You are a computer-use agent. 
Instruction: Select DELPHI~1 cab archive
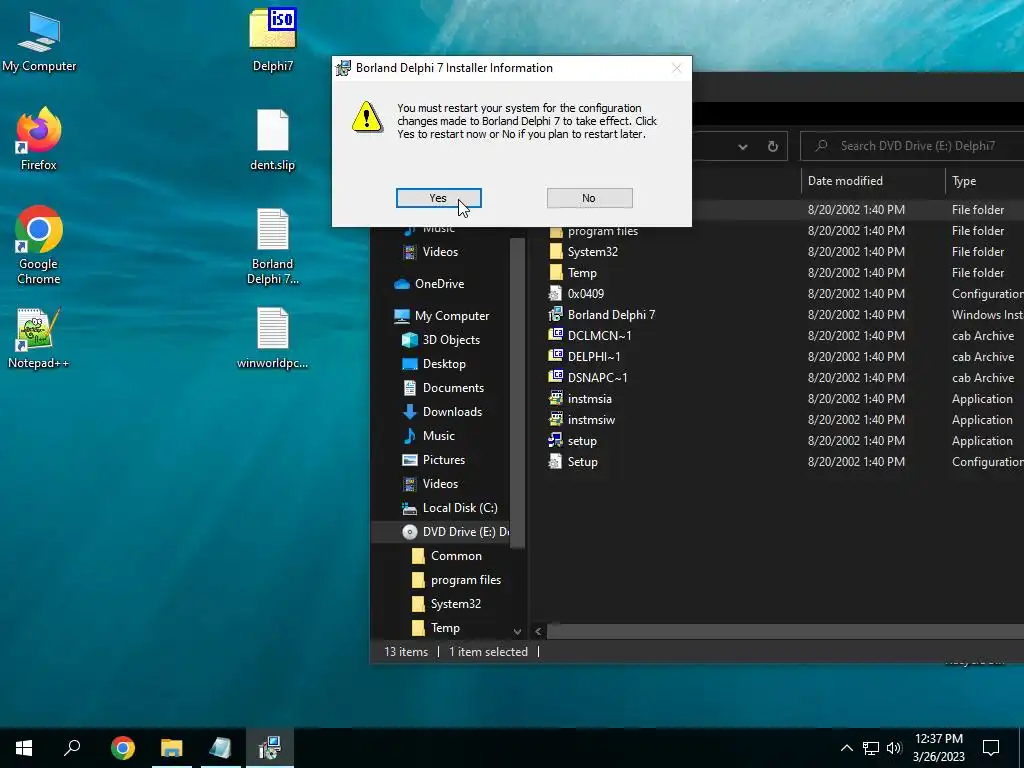594,357
